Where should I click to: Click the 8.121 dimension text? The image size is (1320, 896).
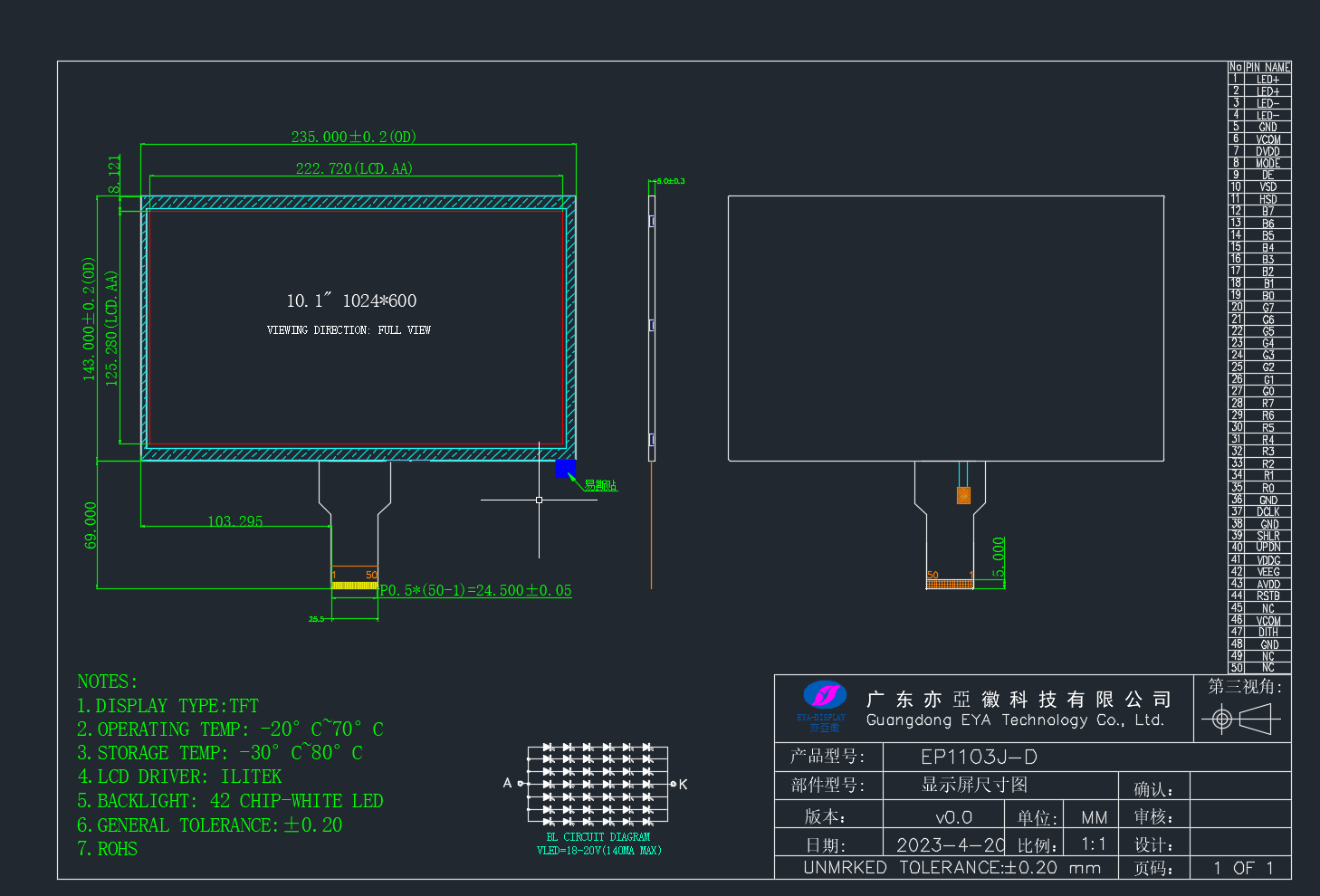click(x=114, y=175)
